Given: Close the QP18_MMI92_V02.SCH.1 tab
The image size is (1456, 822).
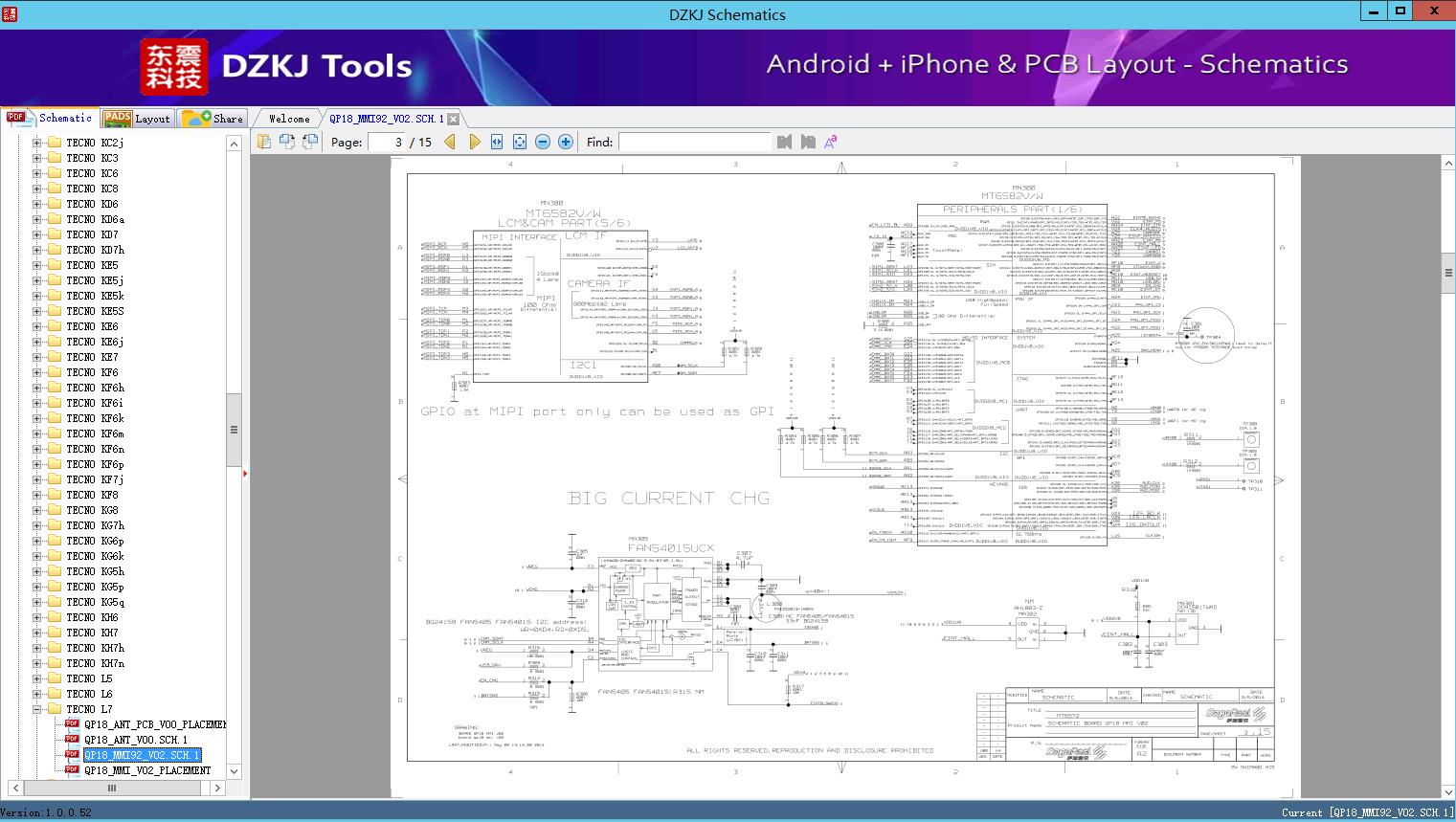Looking at the screenshot, I should [x=454, y=119].
